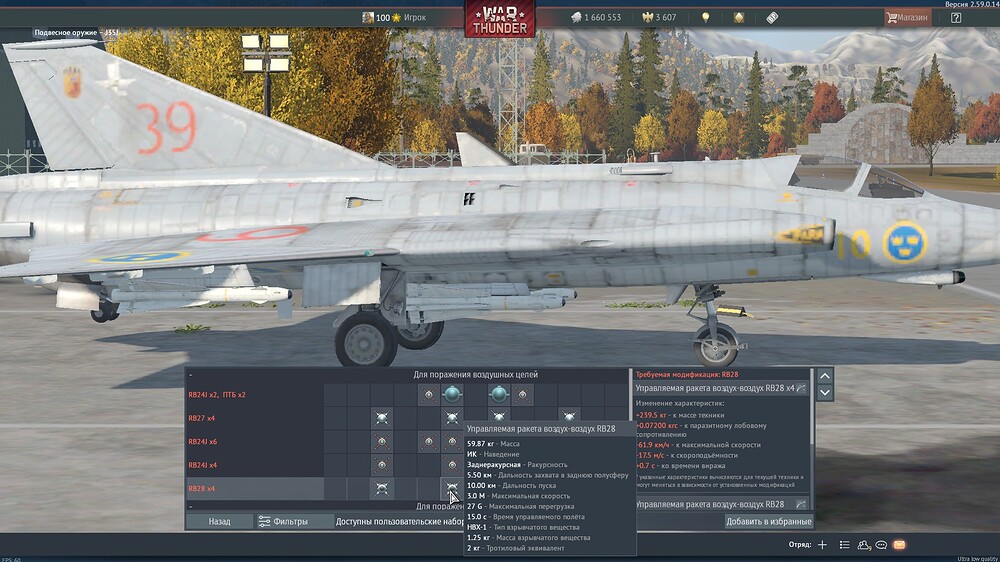The height and width of the screenshot is (562, 1000).
Task: Click the player avatar next to level 100
Action: [x=368, y=18]
